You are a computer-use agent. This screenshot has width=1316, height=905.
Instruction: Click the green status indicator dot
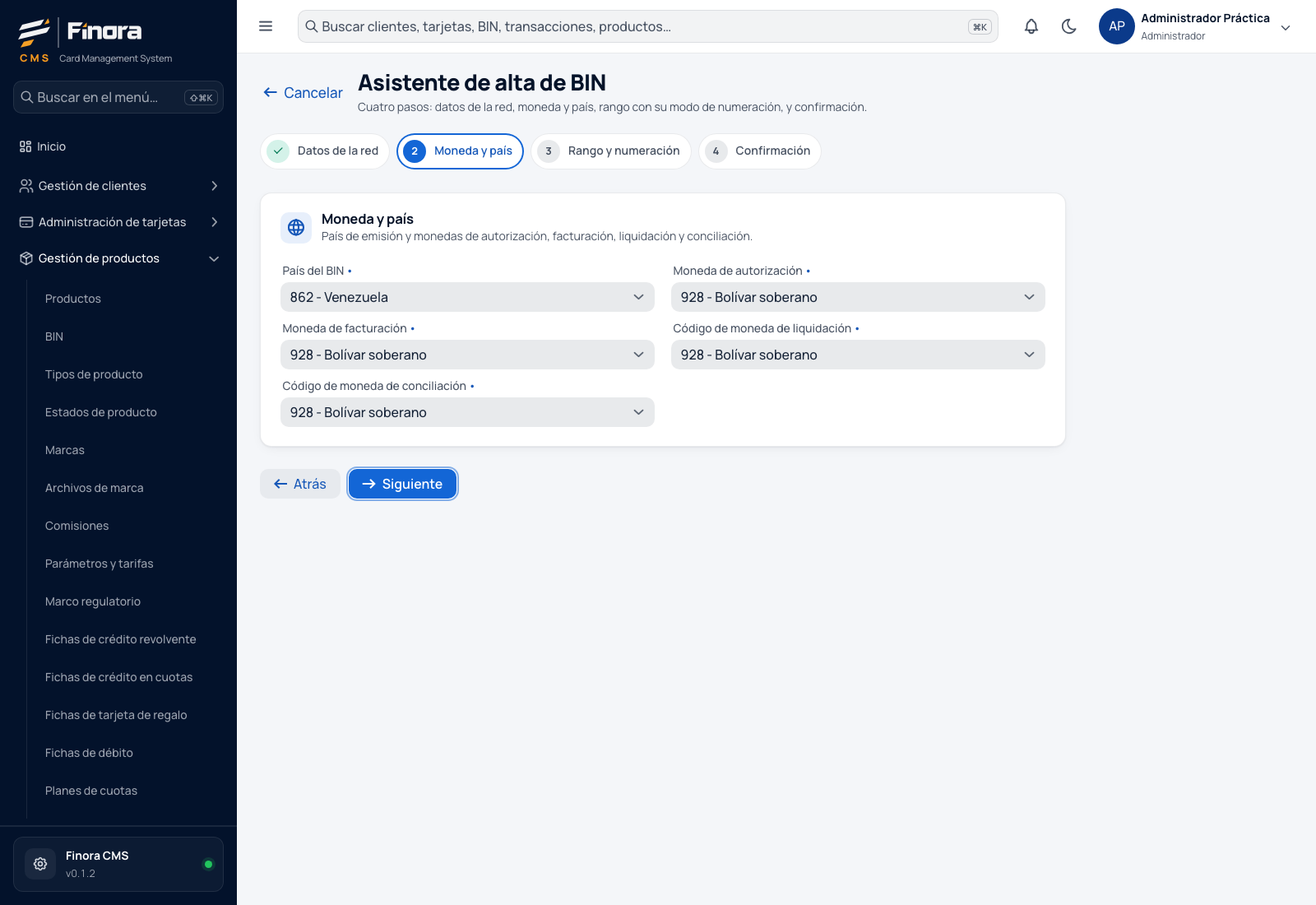click(x=208, y=864)
